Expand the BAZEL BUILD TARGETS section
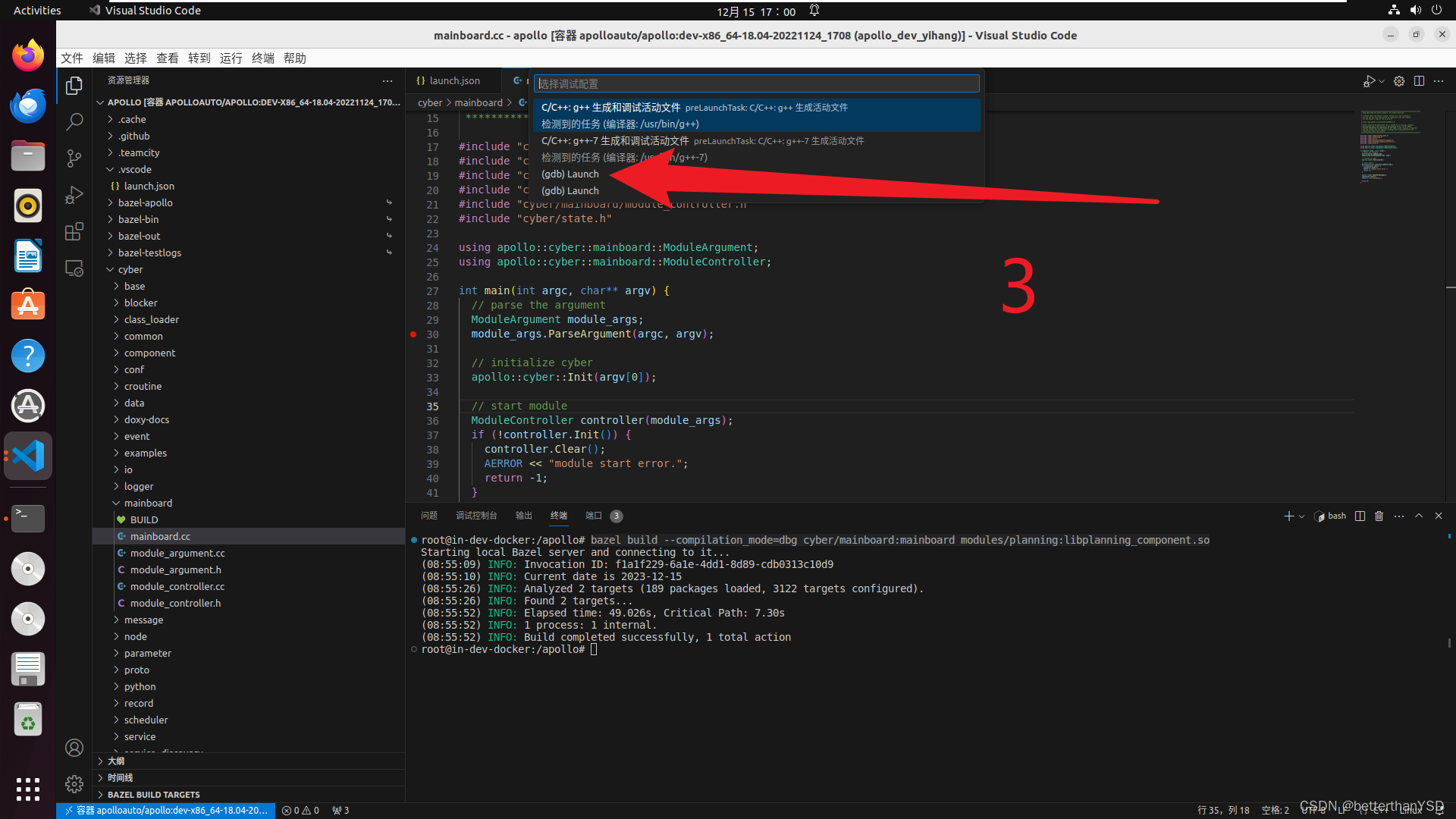The image size is (1456, 819). coord(153,795)
